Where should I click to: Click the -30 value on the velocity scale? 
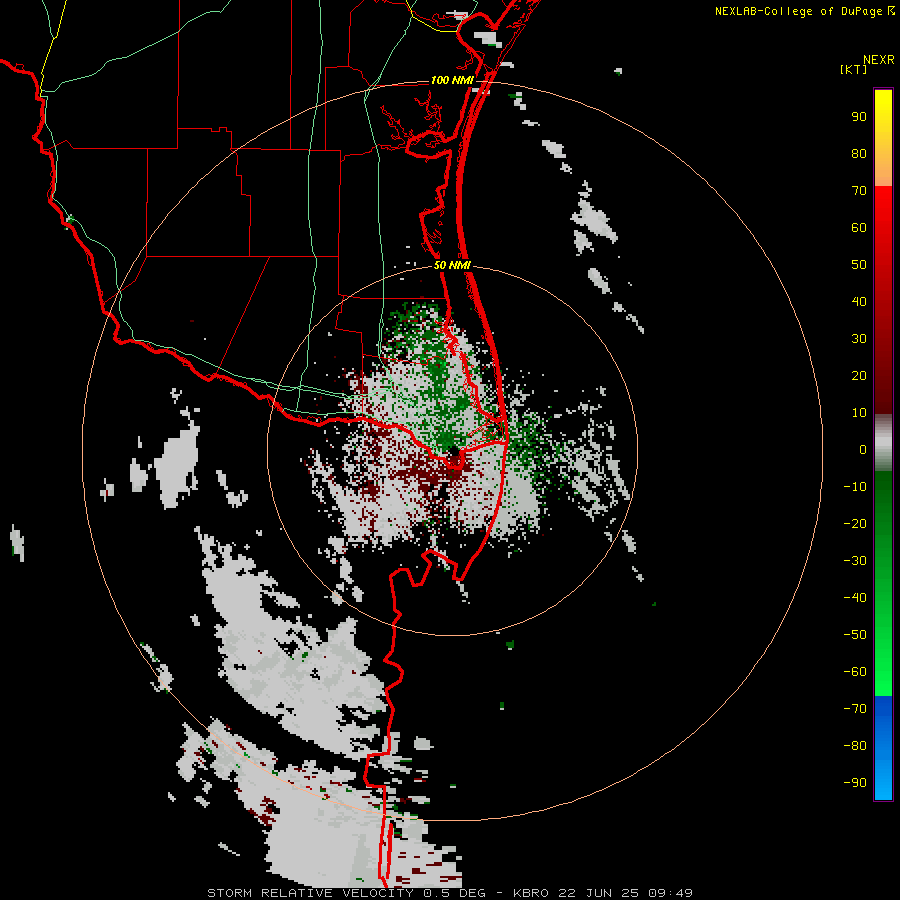pos(855,561)
